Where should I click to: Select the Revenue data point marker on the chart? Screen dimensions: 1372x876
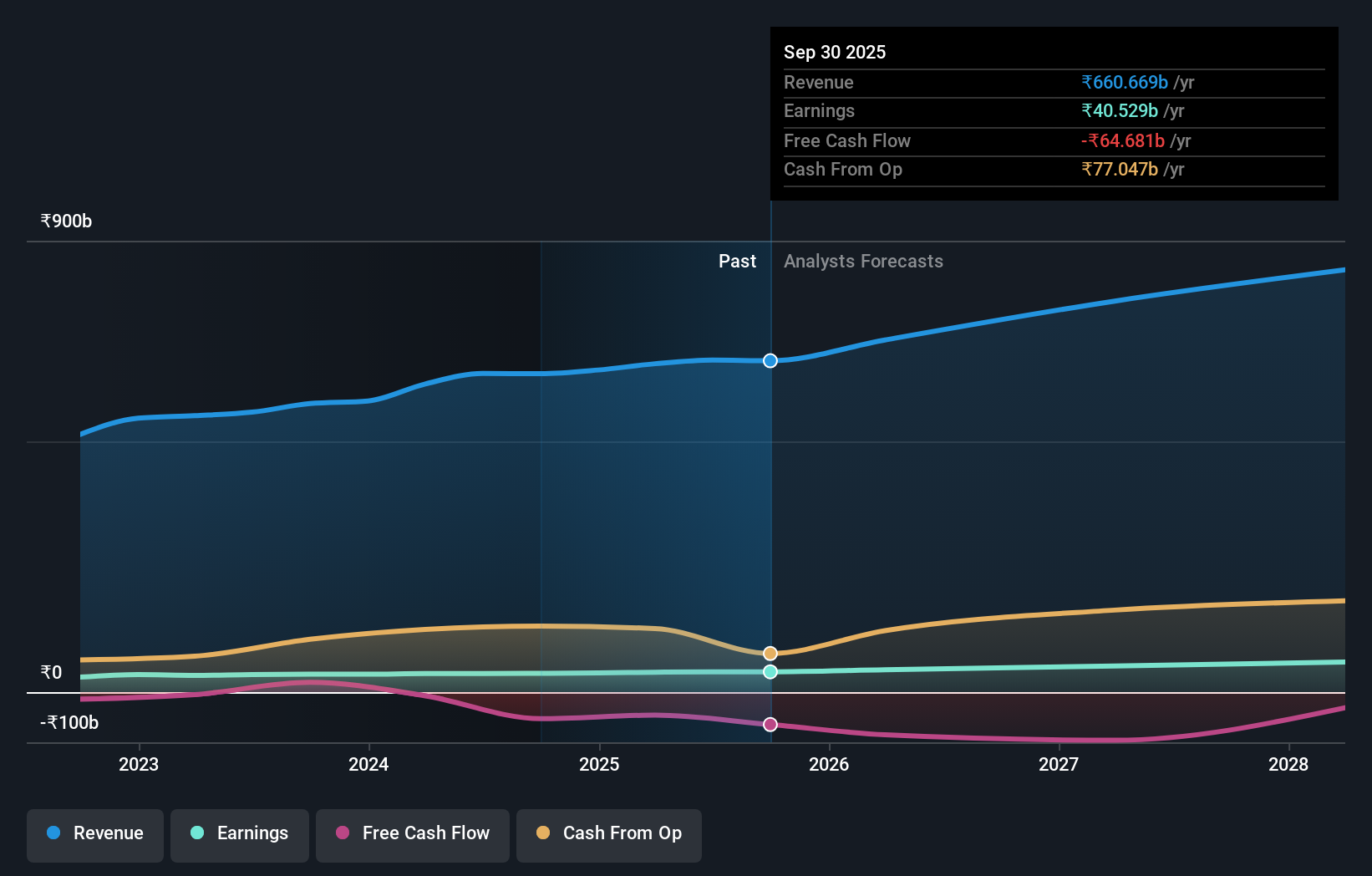coord(770,360)
